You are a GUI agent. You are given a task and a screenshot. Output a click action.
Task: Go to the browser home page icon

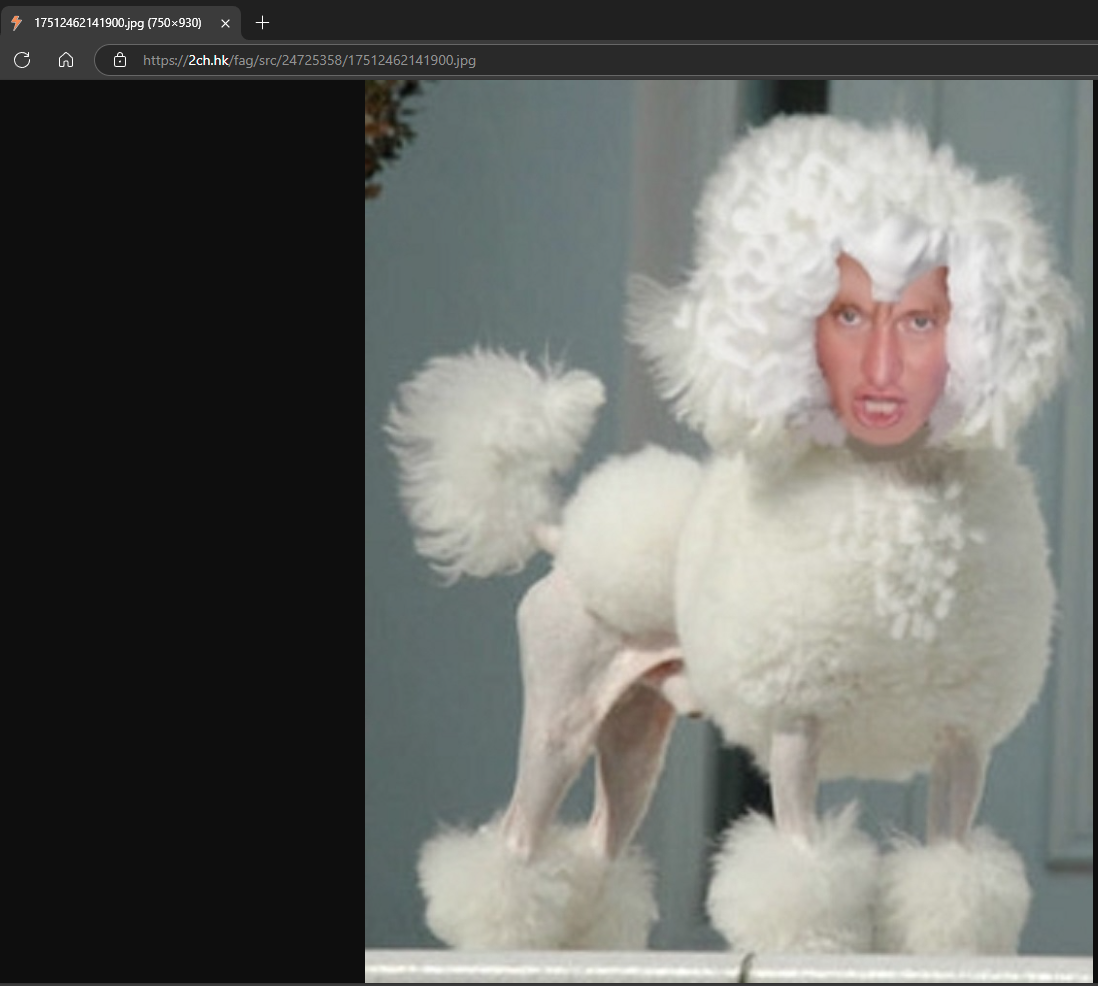coord(66,60)
